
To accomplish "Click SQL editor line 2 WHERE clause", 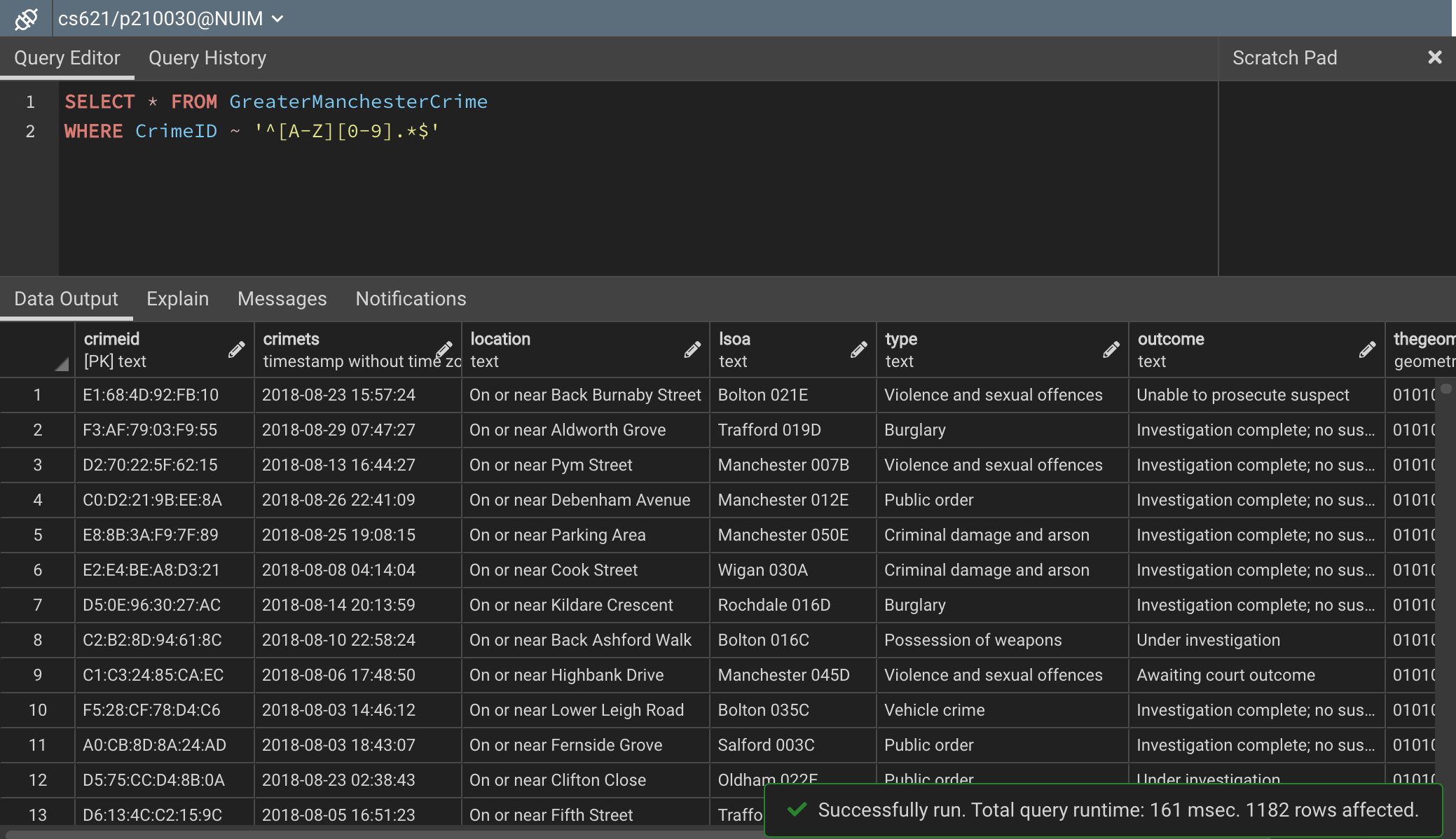I will point(252,132).
